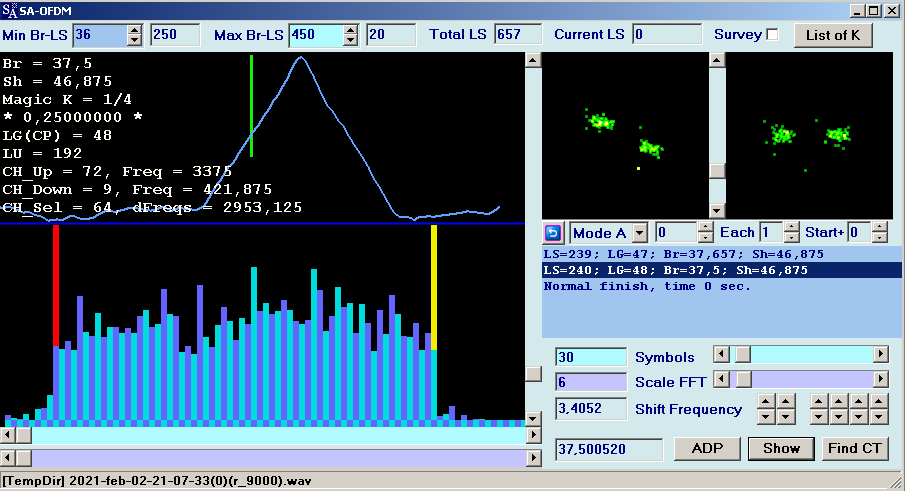Decrease the Start+ value
The width and height of the screenshot is (905, 491).
(879, 238)
